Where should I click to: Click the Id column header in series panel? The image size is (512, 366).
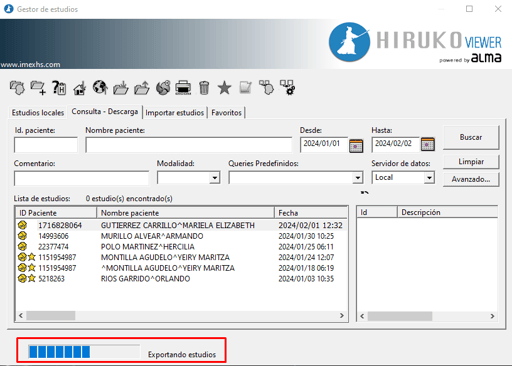pyautogui.click(x=377, y=212)
